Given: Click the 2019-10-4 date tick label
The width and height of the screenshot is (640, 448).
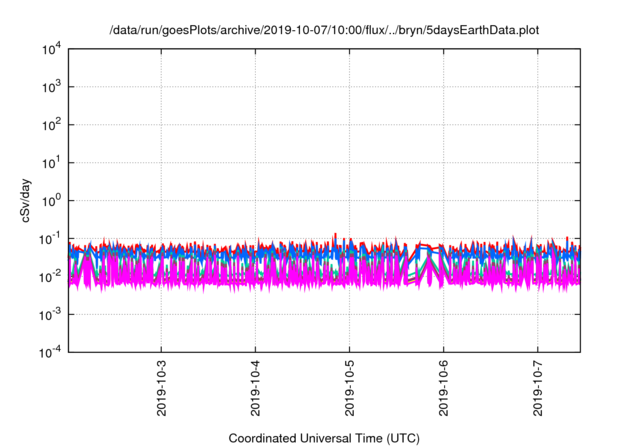Looking at the screenshot, I should (256, 388).
